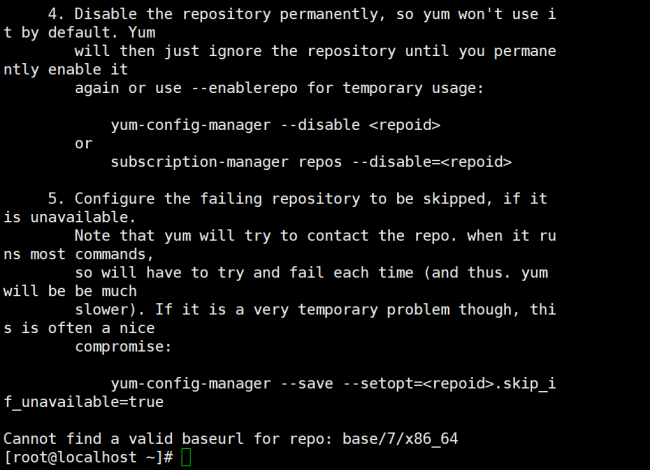Click the '--enablerepo' option text

coord(213,88)
